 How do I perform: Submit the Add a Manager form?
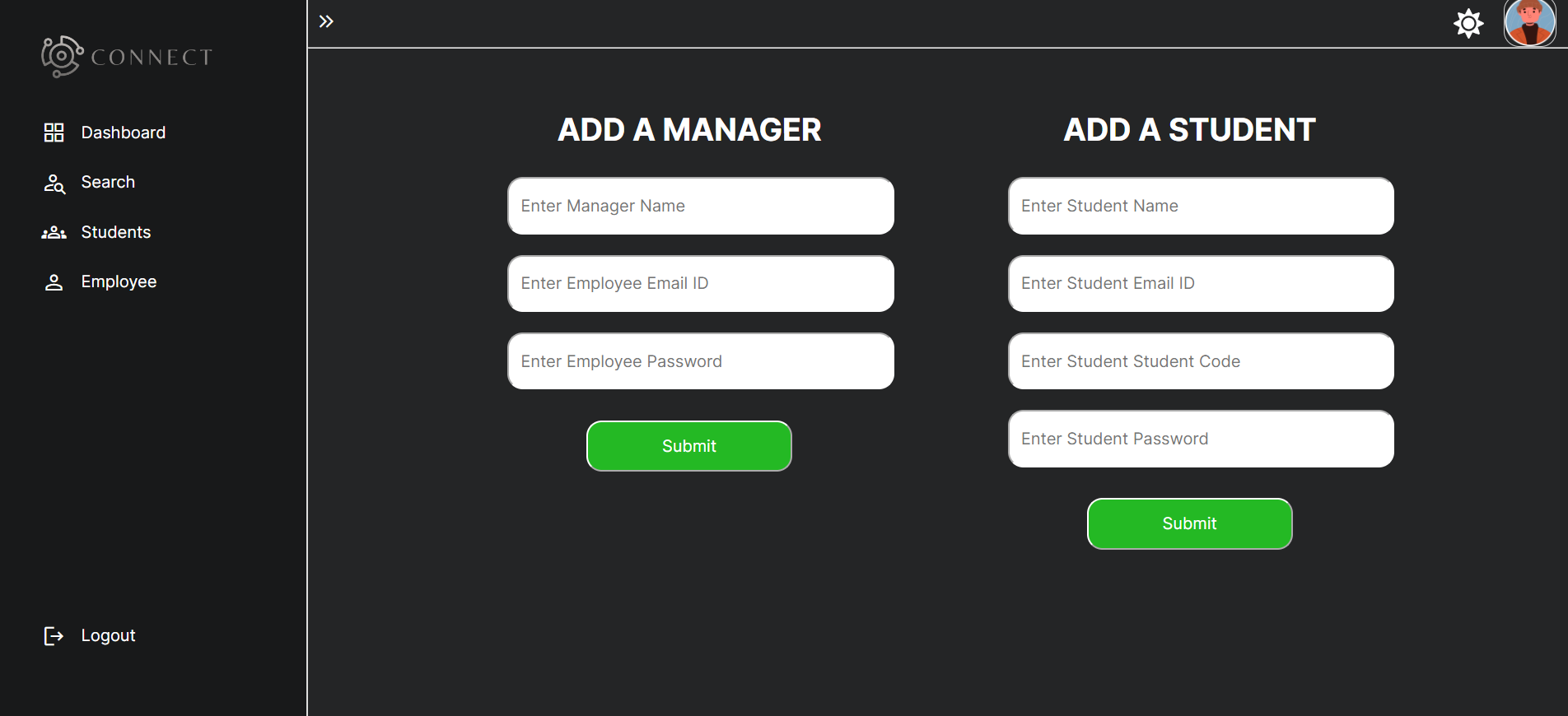(688, 446)
